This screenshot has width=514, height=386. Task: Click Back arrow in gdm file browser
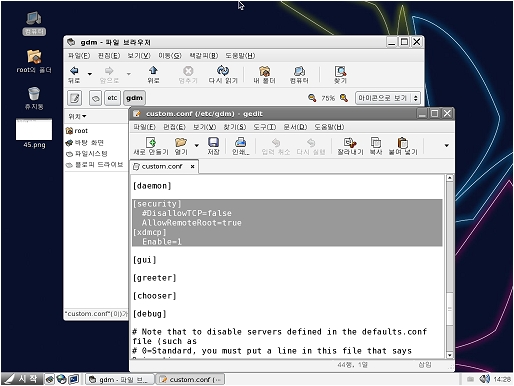pyautogui.click(x=74, y=71)
